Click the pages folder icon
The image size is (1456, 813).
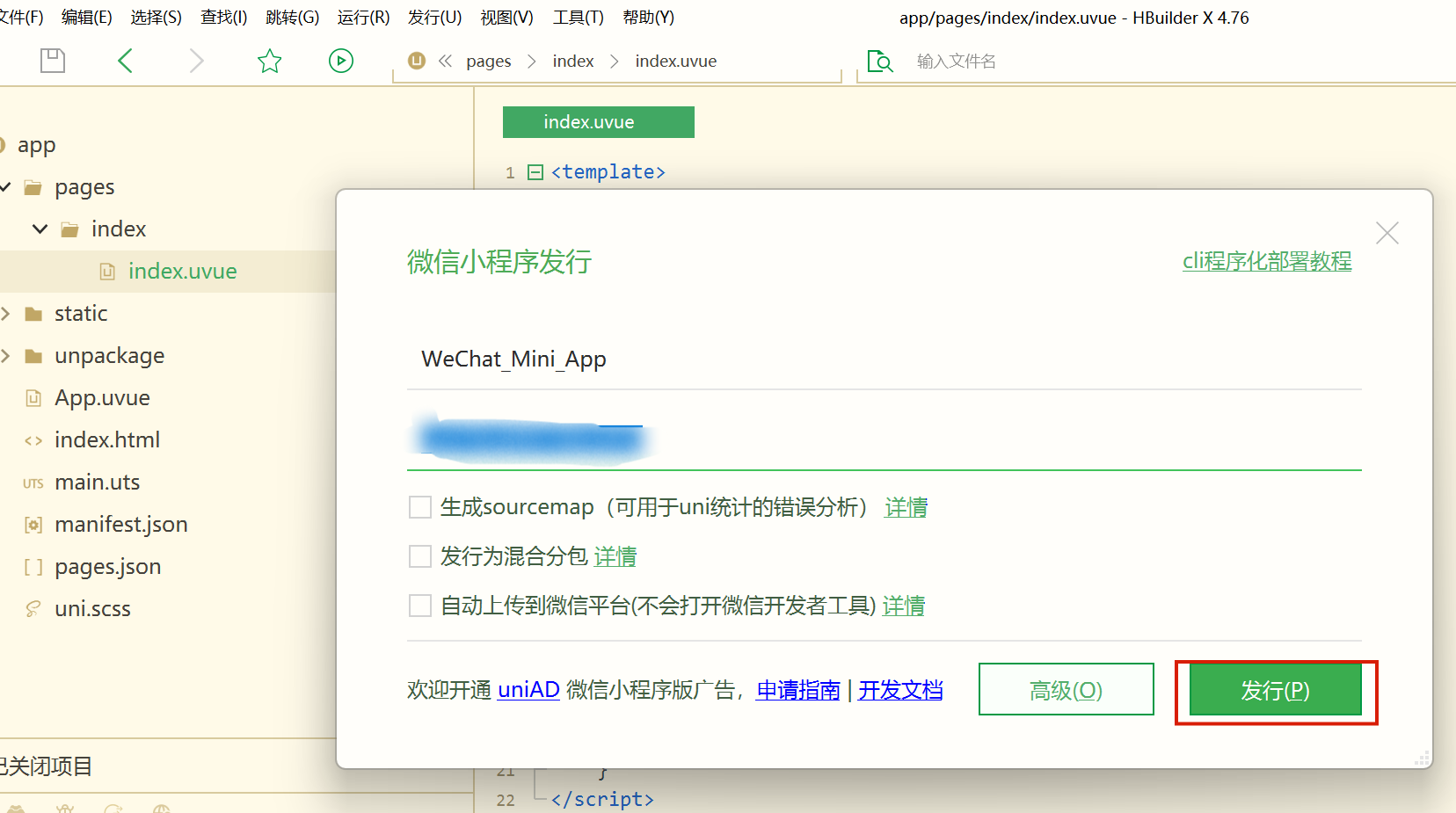[x=33, y=187]
